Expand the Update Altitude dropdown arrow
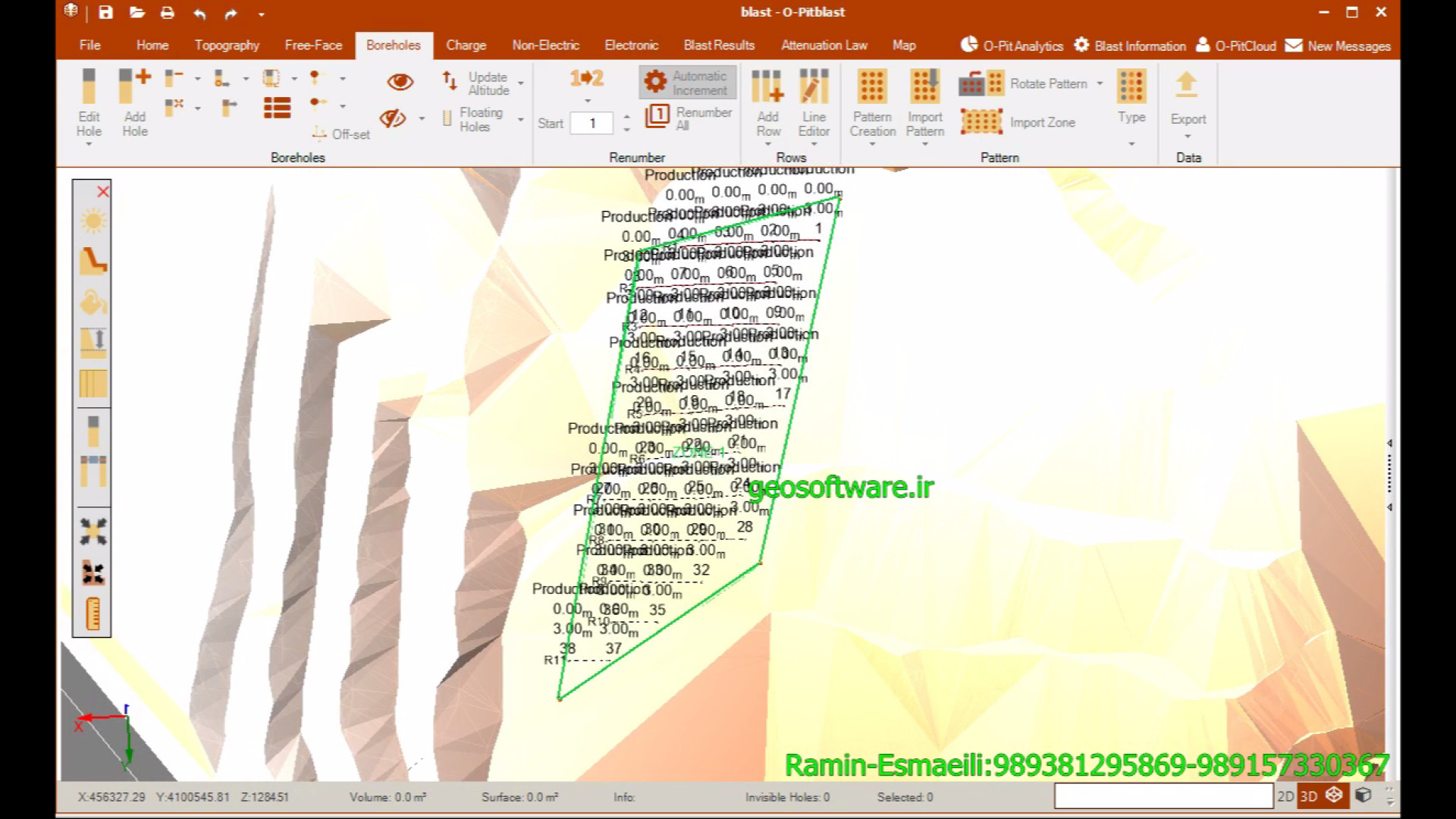Screen dimensions: 1456x819 pos(521,83)
